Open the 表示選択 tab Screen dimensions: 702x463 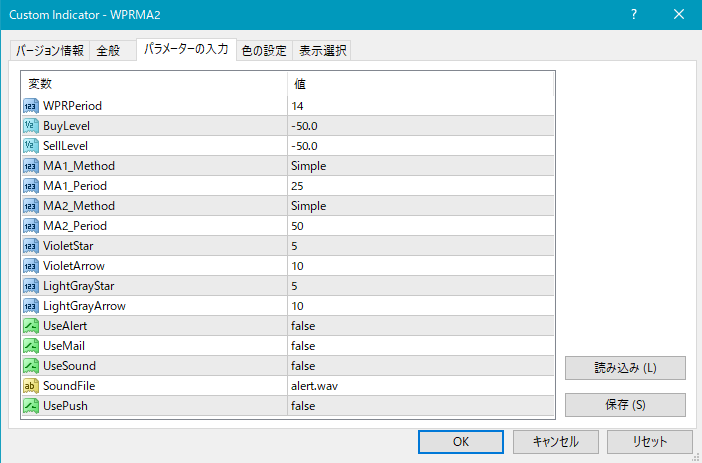(322, 51)
